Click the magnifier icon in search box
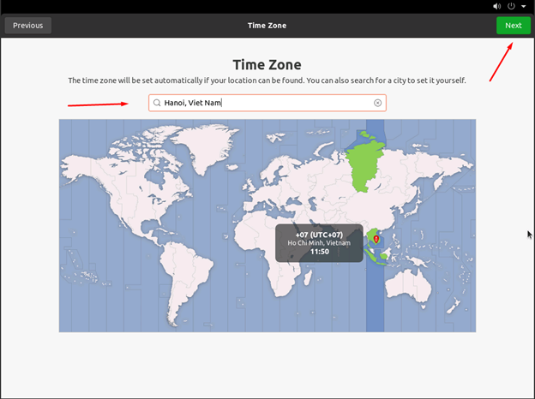The width and height of the screenshot is (535, 399). tap(157, 103)
